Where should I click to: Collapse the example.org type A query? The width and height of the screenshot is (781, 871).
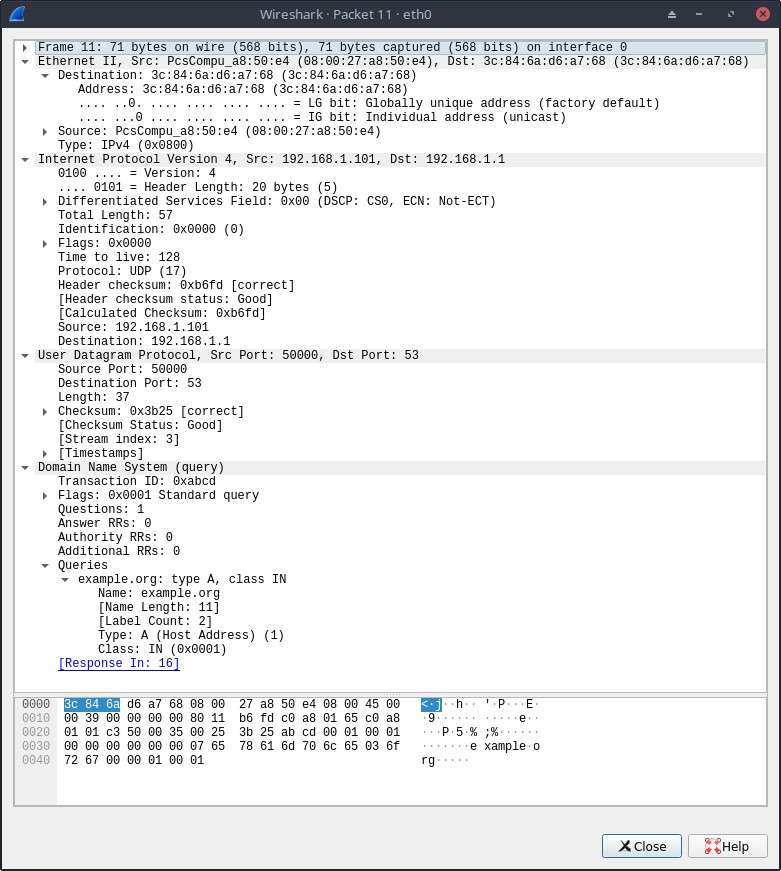65,579
